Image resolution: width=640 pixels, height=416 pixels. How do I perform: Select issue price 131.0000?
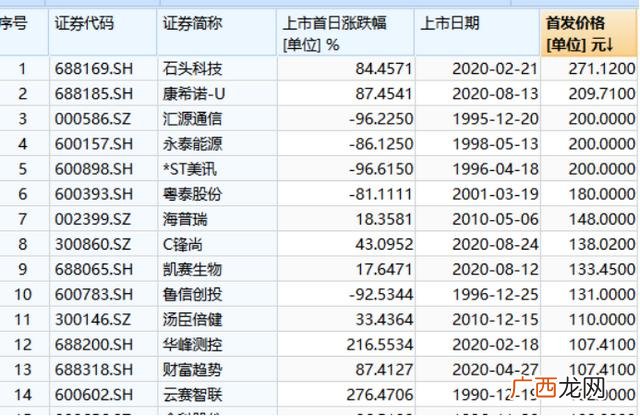602,295
